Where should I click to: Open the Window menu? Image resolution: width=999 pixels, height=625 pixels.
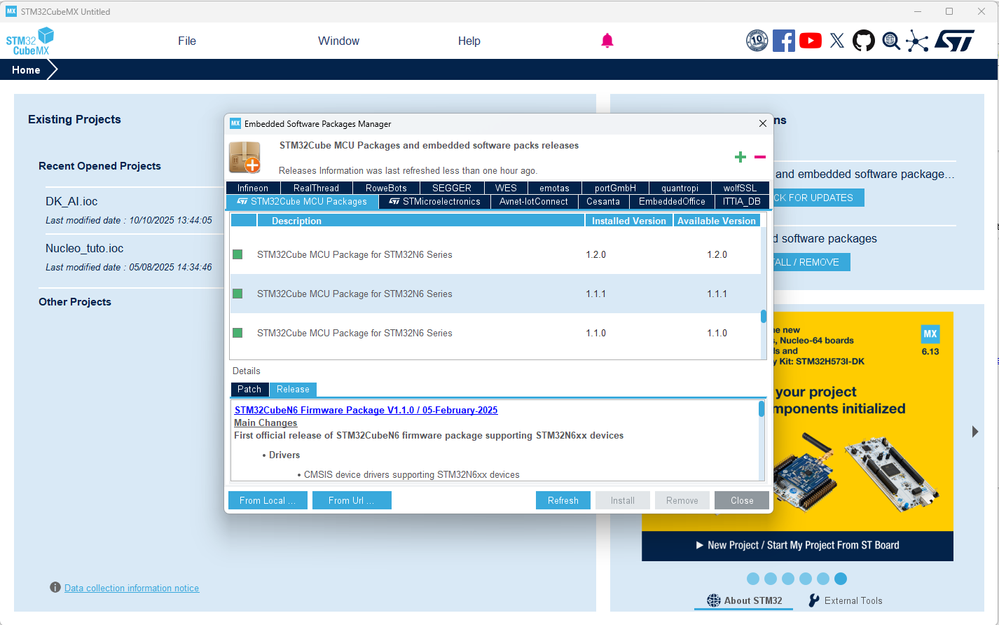[x=338, y=41]
